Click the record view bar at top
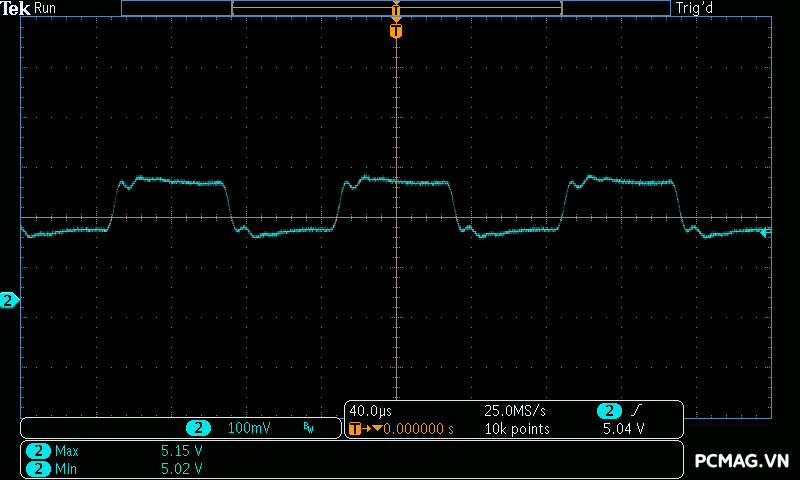 tap(396, 8)
